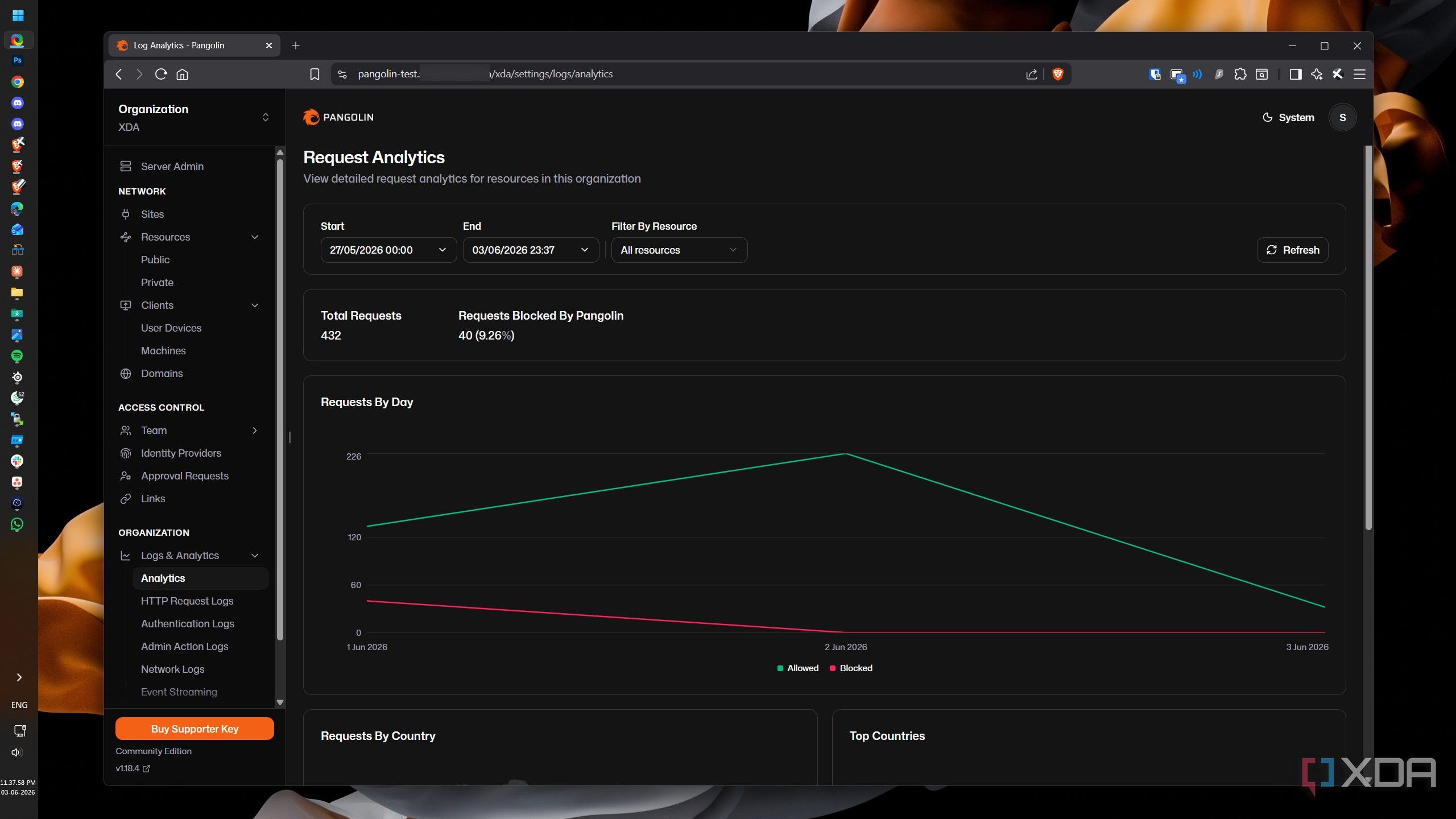1456x819 pixels.
Task: Toggle the System theme switcher
Action: pos(1288,117)
